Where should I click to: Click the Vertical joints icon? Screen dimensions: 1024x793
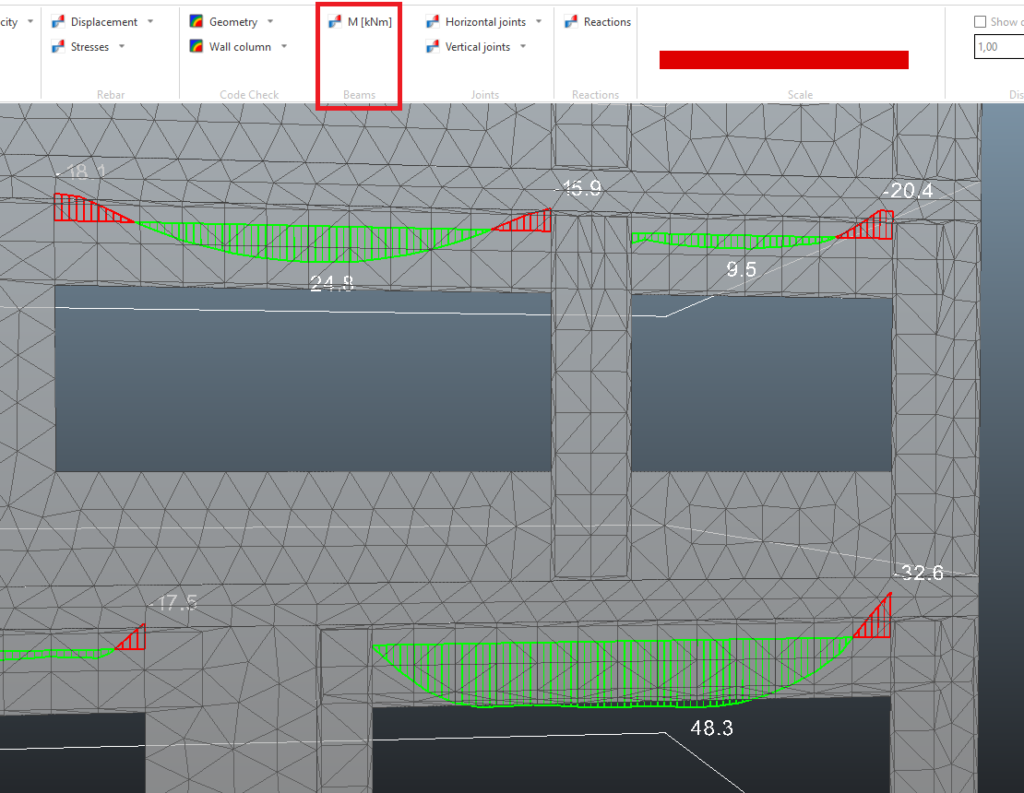433,47
